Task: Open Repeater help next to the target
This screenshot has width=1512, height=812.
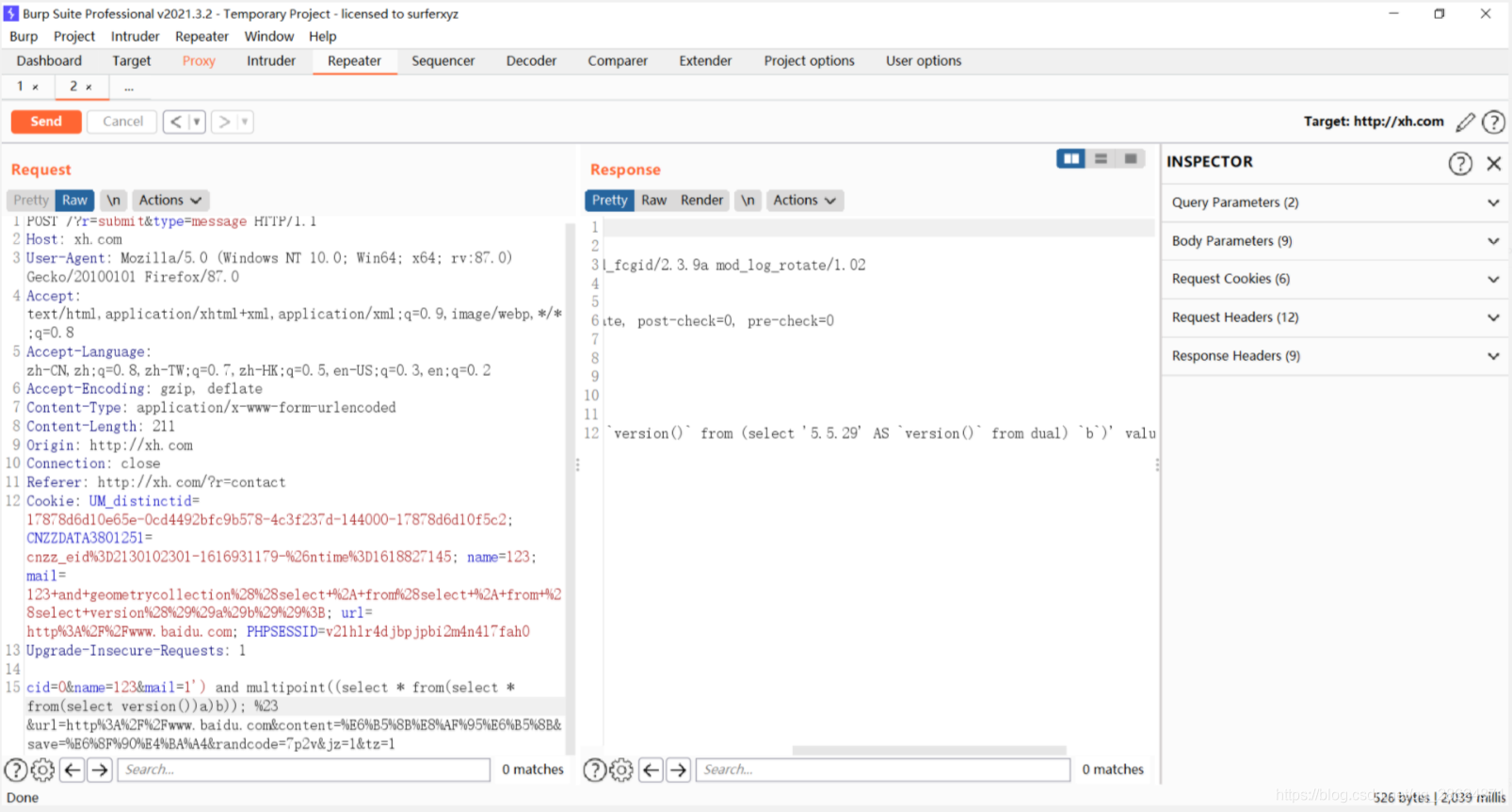Action: tap(1493, 122)
